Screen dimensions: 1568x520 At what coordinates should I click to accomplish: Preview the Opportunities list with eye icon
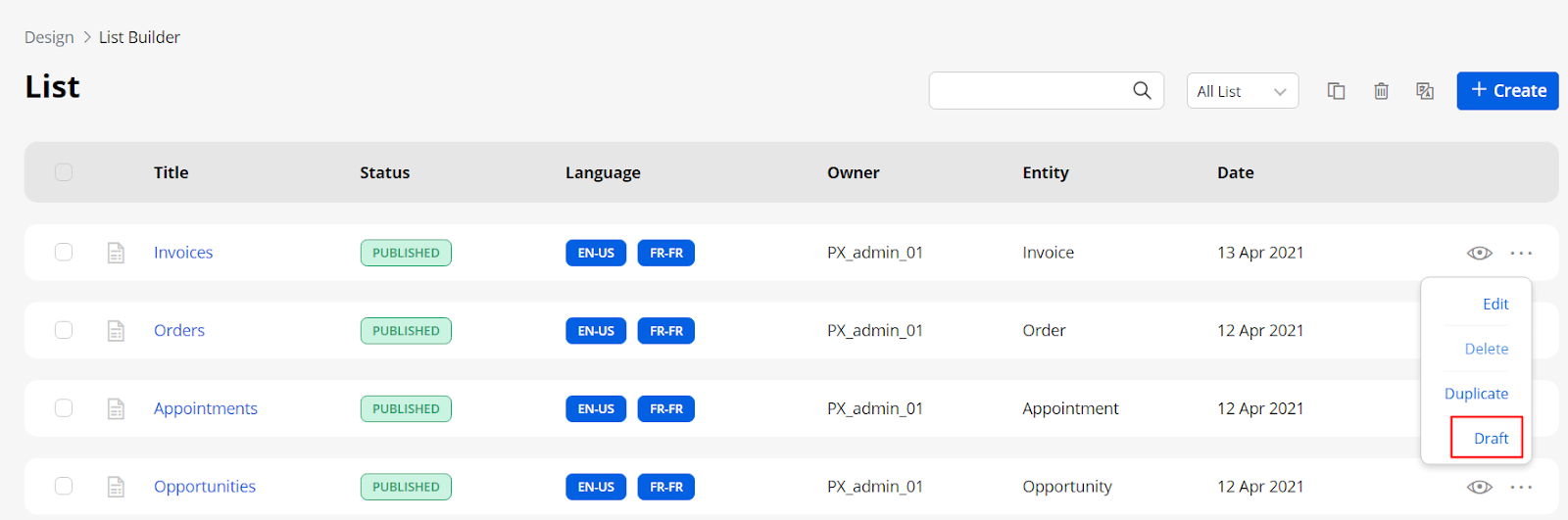pos(1479,487)
